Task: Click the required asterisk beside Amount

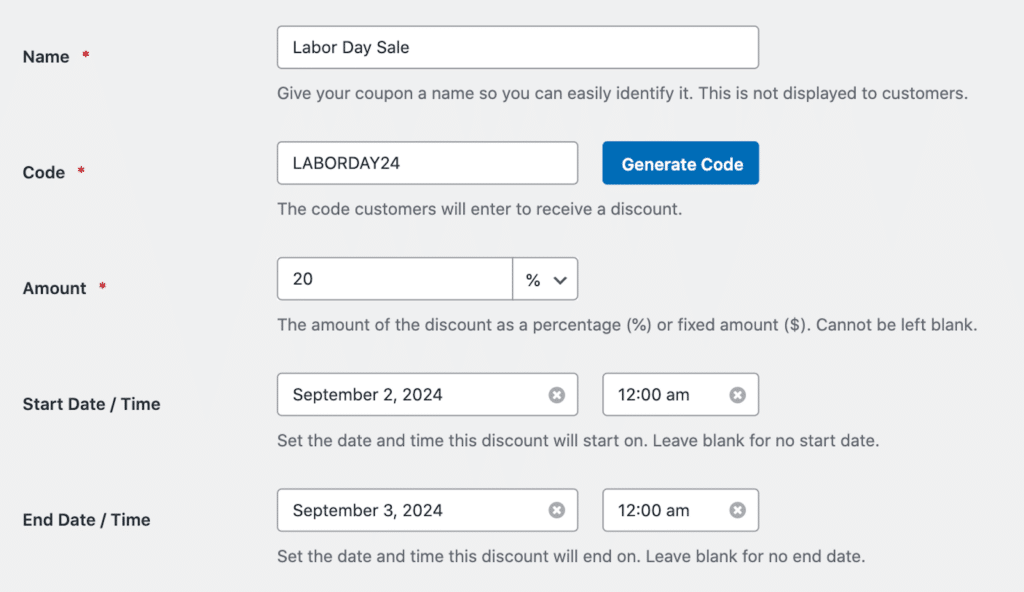Action: pyautogui.click(x=101, y=287)
